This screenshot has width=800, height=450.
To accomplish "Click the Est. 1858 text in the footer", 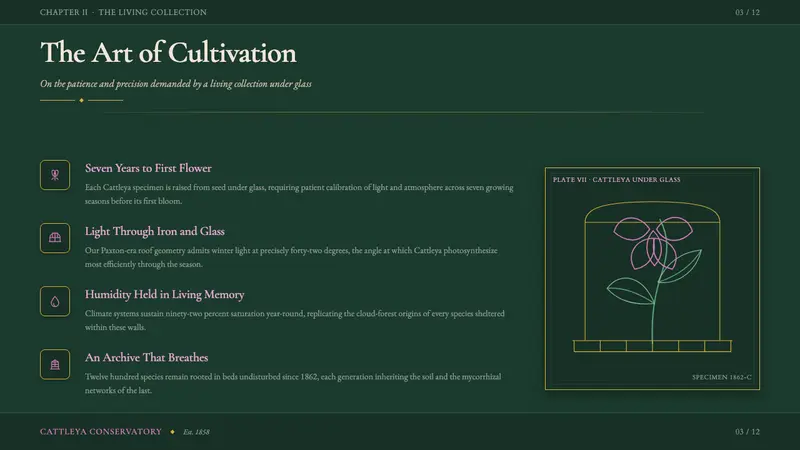I will (196, 432).
